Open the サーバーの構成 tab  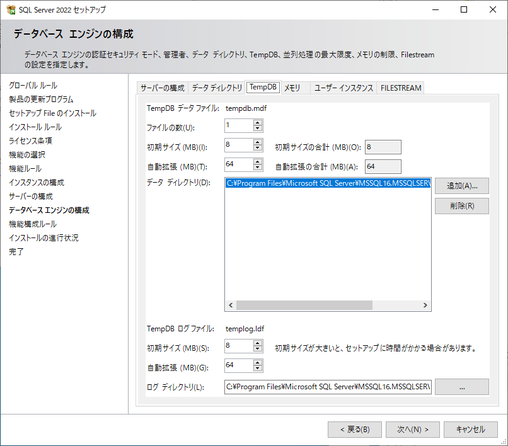[162, 88]
